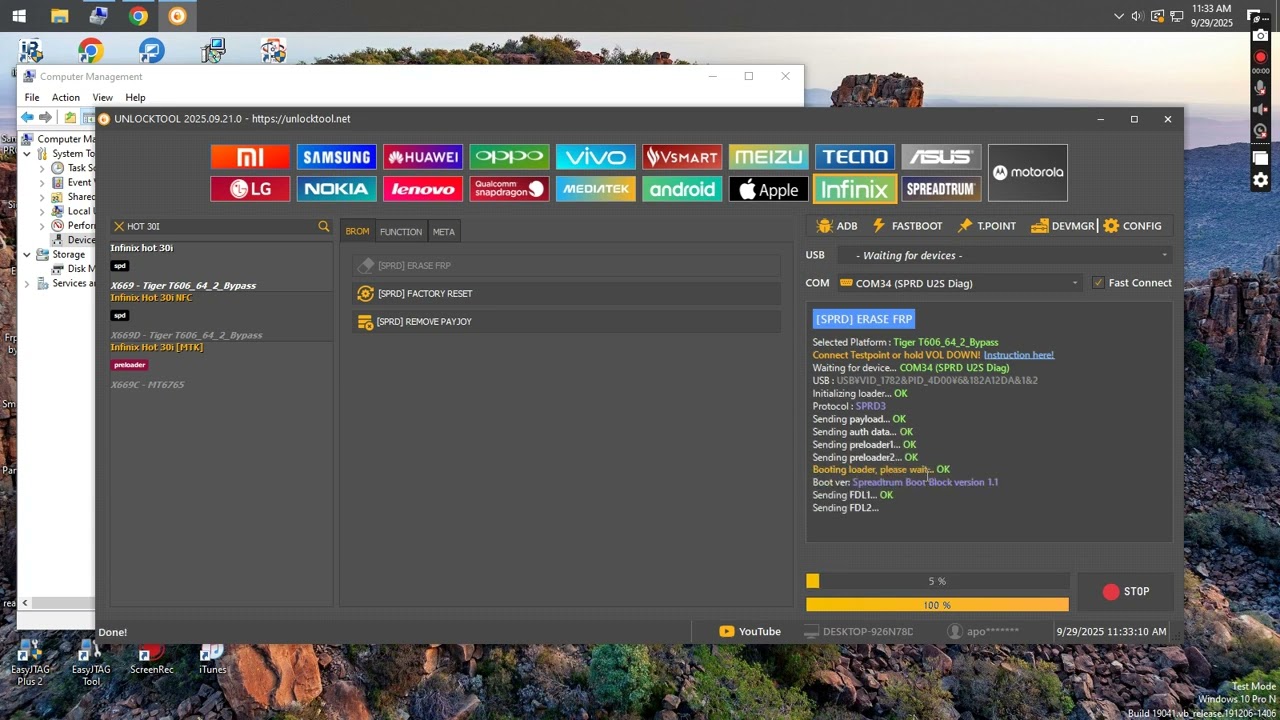Switch to the FUNCTION tab
Image resolution: width=1280 pixels, height=720 pixels.
[x=400, y=232]
